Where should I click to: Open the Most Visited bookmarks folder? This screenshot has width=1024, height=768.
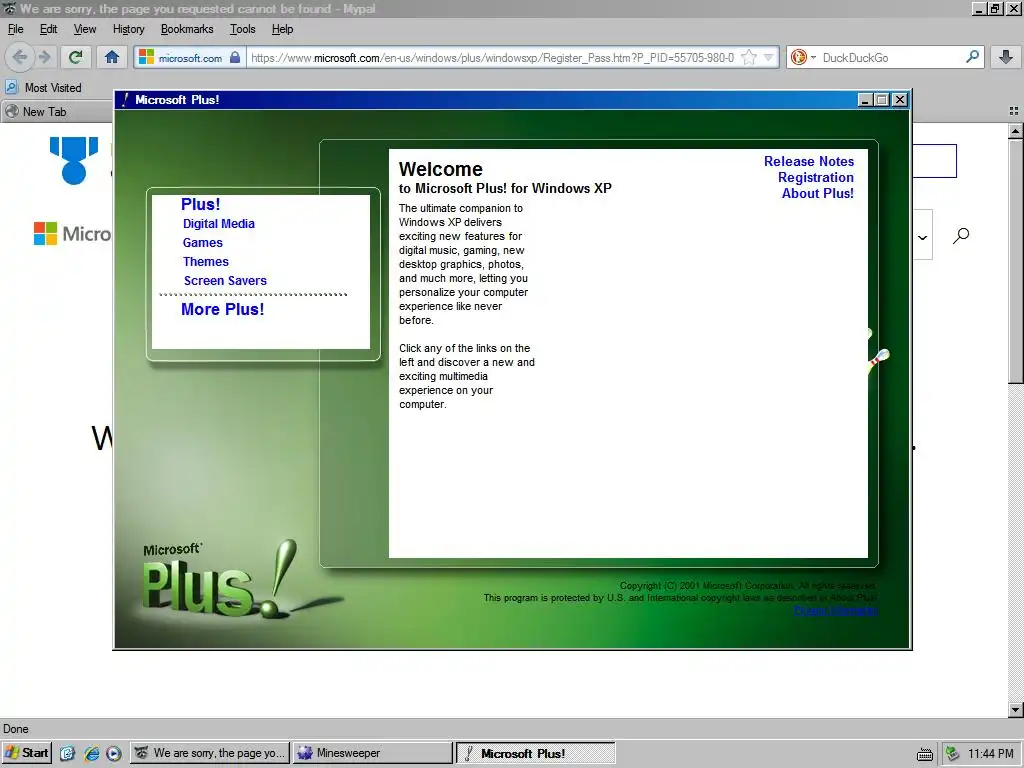[44, 88]
